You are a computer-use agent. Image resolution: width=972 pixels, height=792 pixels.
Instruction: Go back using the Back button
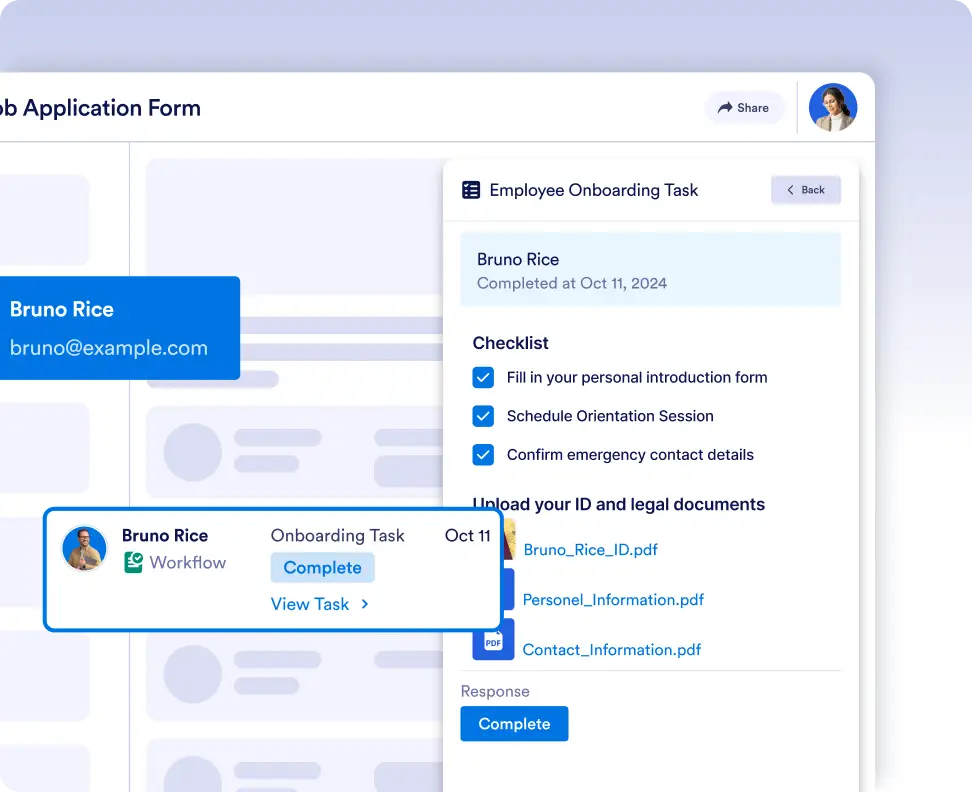806,190
